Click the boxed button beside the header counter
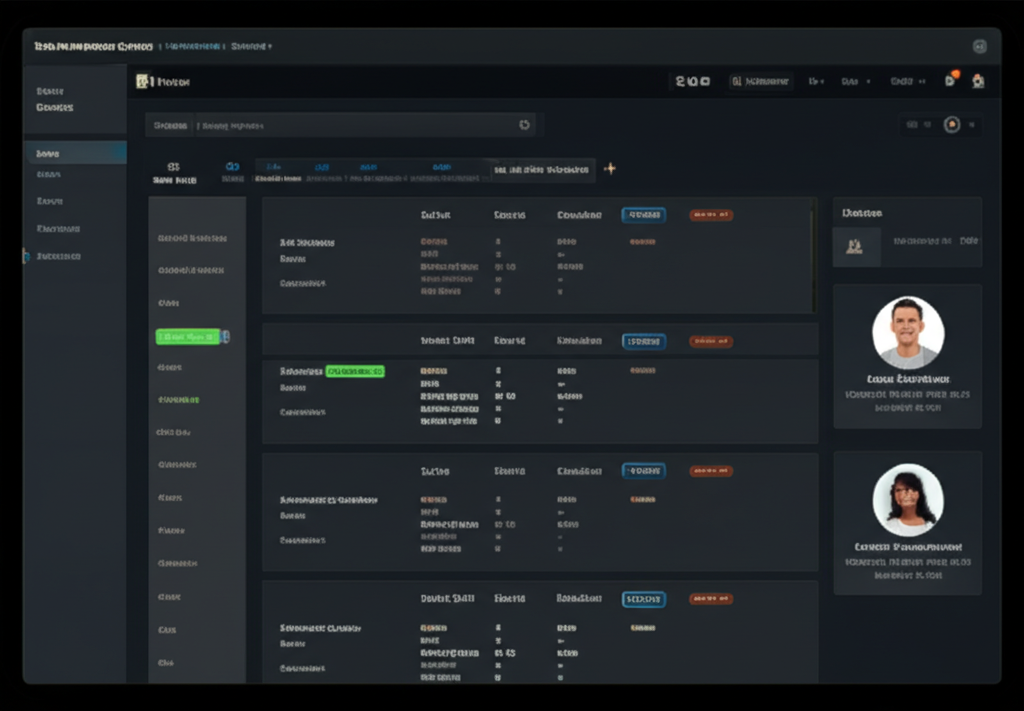Image resolution: width=1024 pixels, height=711 pixels. (760, 82)
